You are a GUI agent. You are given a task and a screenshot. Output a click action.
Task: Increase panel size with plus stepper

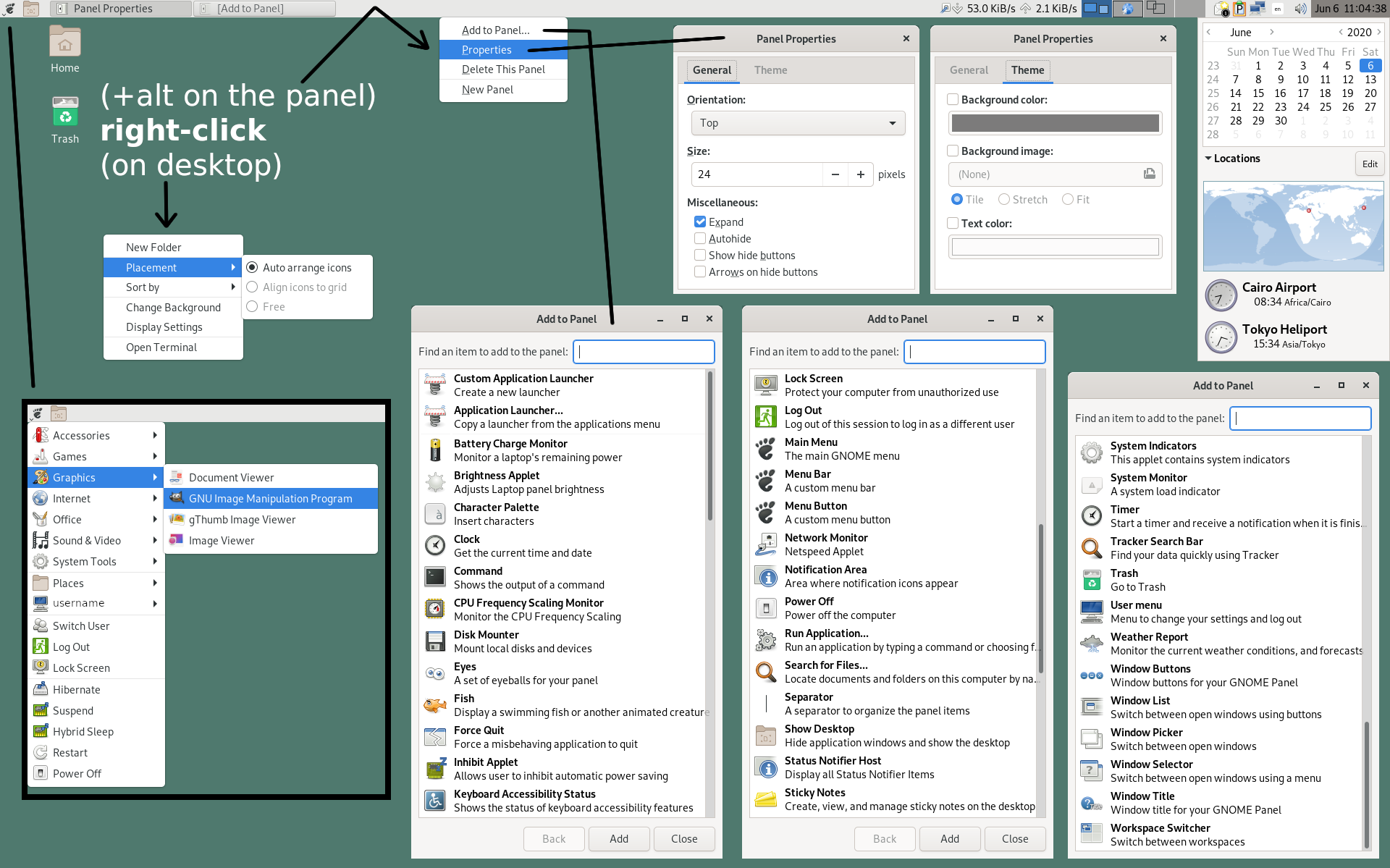coord(860,174)
